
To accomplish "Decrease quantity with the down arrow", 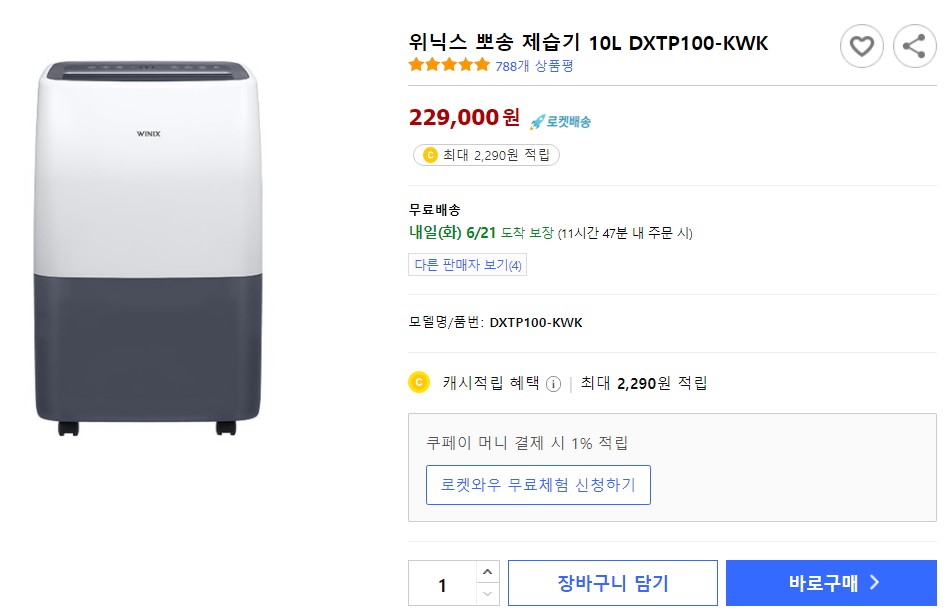I will (x=489, y=593).
